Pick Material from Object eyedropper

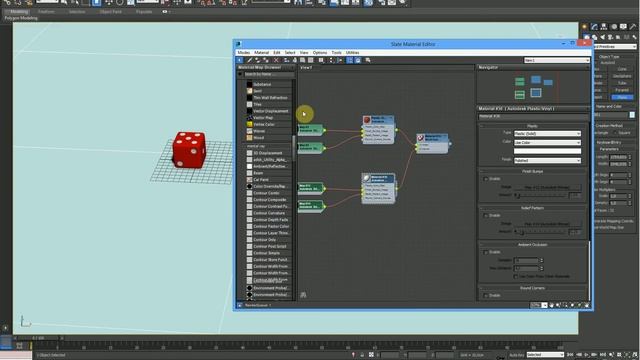249,60
